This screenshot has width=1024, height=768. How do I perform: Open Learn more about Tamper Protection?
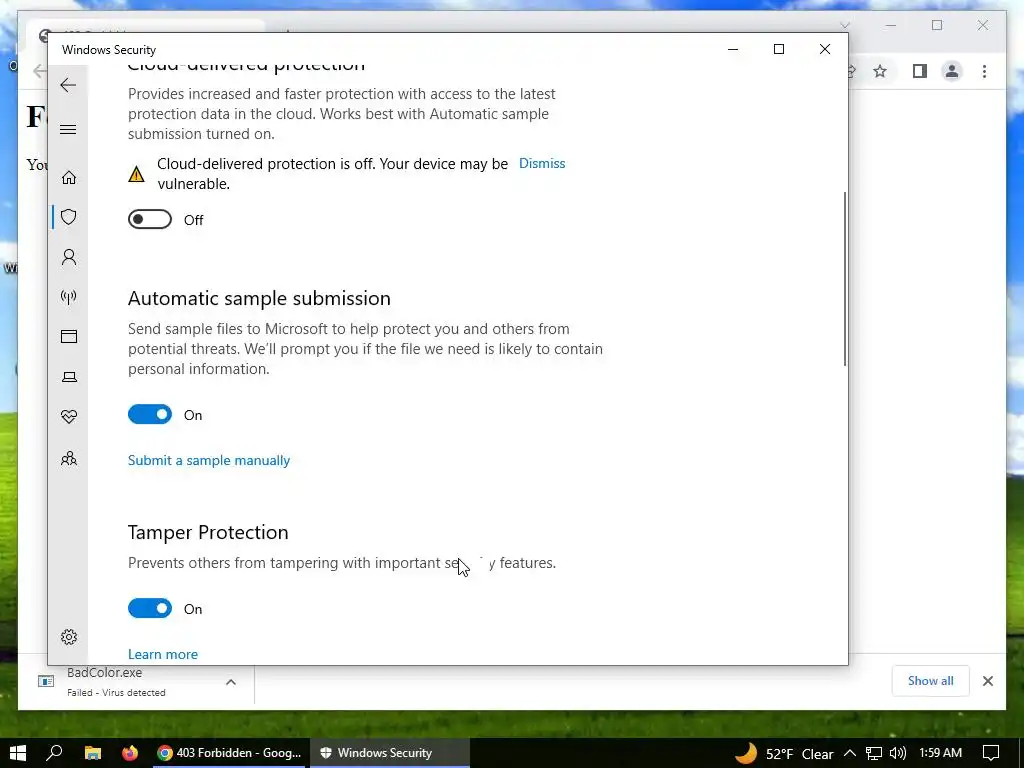(163, 654)
